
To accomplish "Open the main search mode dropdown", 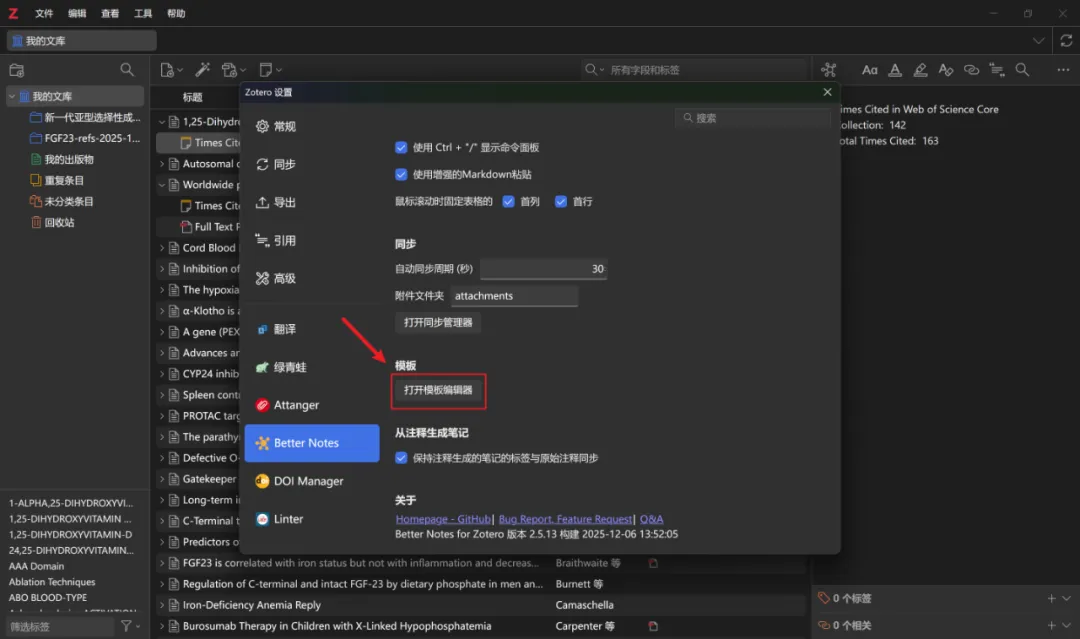I will (x=595, y=70).
